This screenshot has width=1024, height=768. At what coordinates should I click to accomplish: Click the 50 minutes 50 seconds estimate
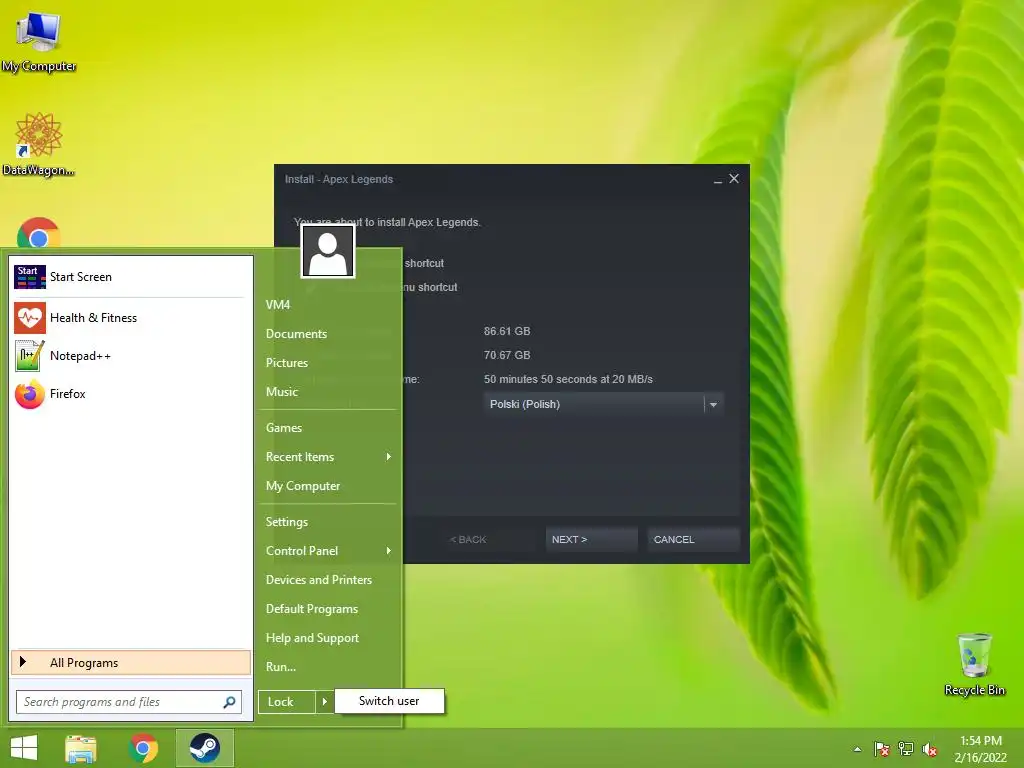[x=568, y=379]
